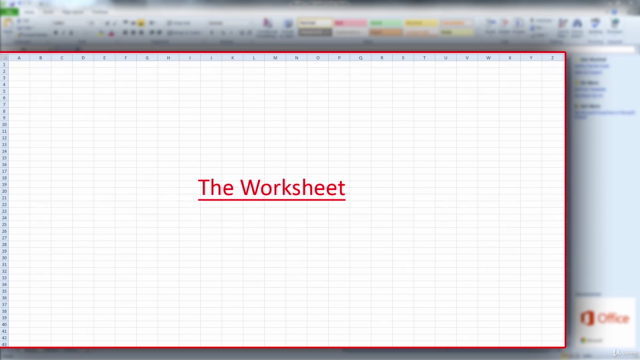Select row 1 header

tap(4, 64)
